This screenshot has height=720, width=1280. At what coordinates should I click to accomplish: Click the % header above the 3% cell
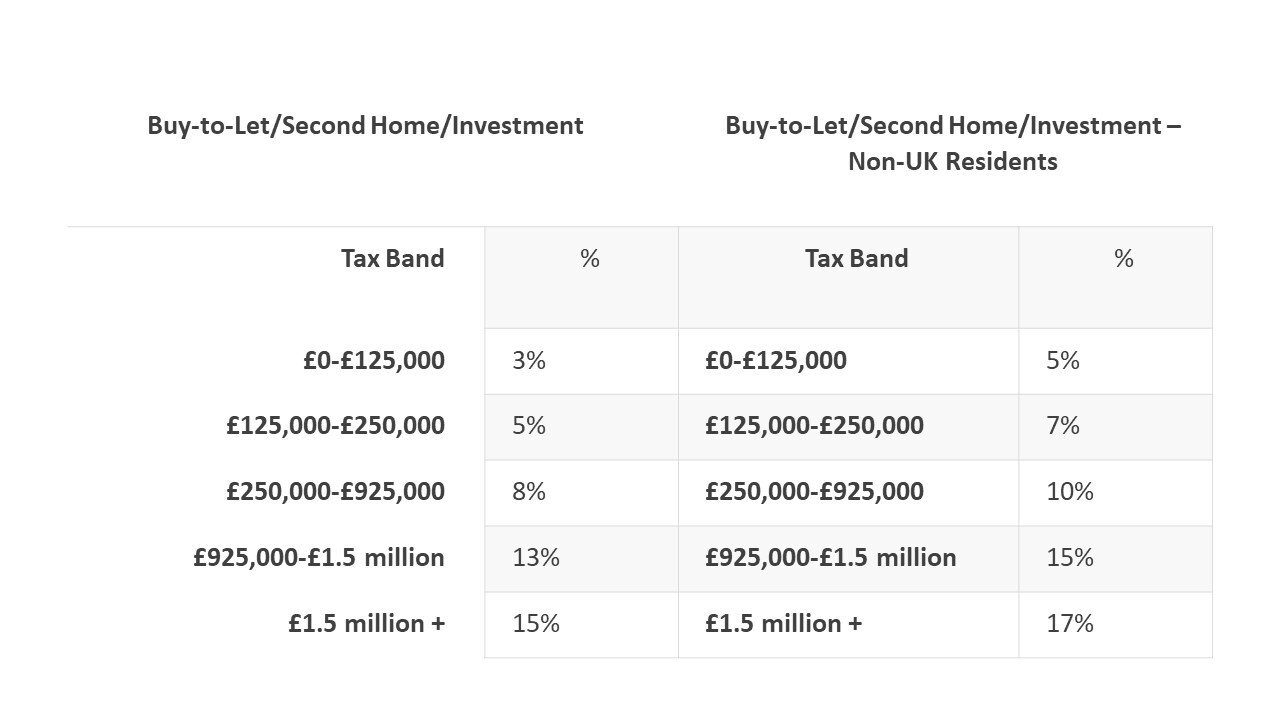(590, 259)
